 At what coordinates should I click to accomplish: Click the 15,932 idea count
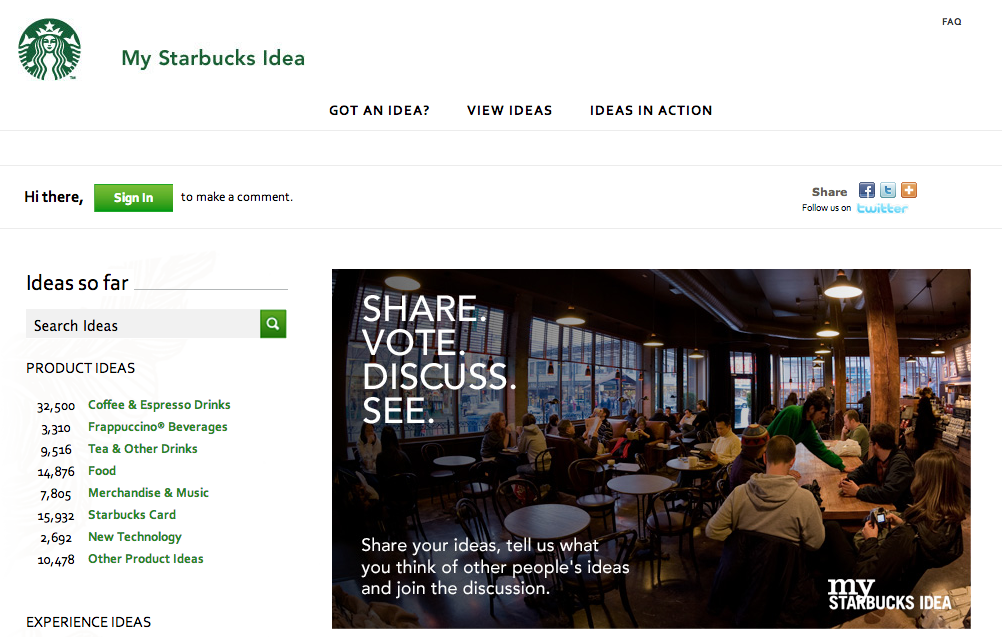(x=56, y=516)
